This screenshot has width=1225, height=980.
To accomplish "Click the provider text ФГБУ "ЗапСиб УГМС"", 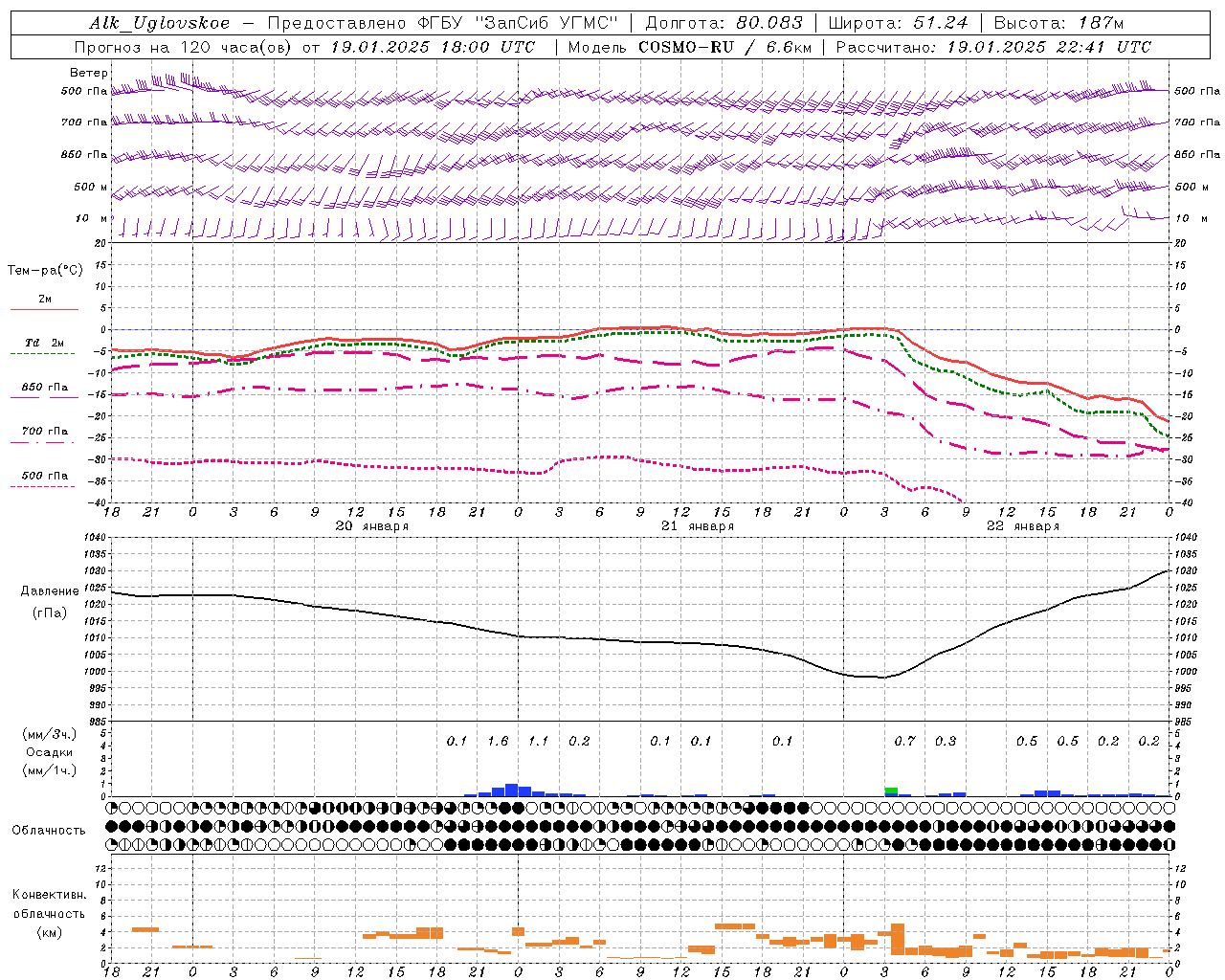I will [519, 23].
